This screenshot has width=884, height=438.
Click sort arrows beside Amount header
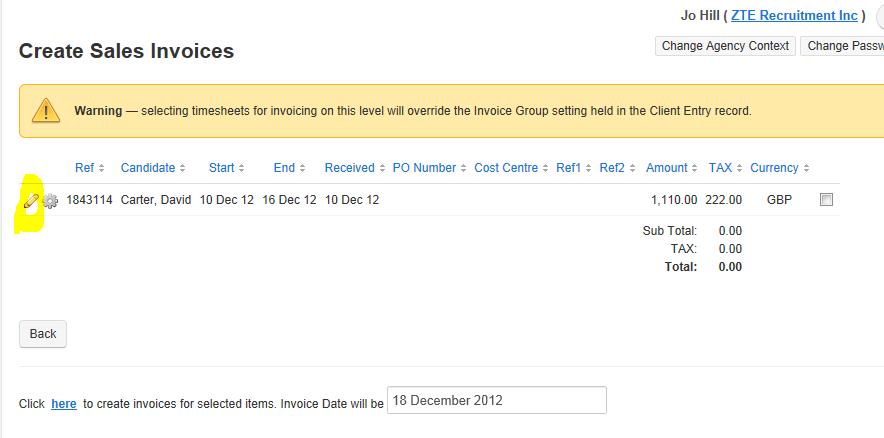[x=696, y=168]
